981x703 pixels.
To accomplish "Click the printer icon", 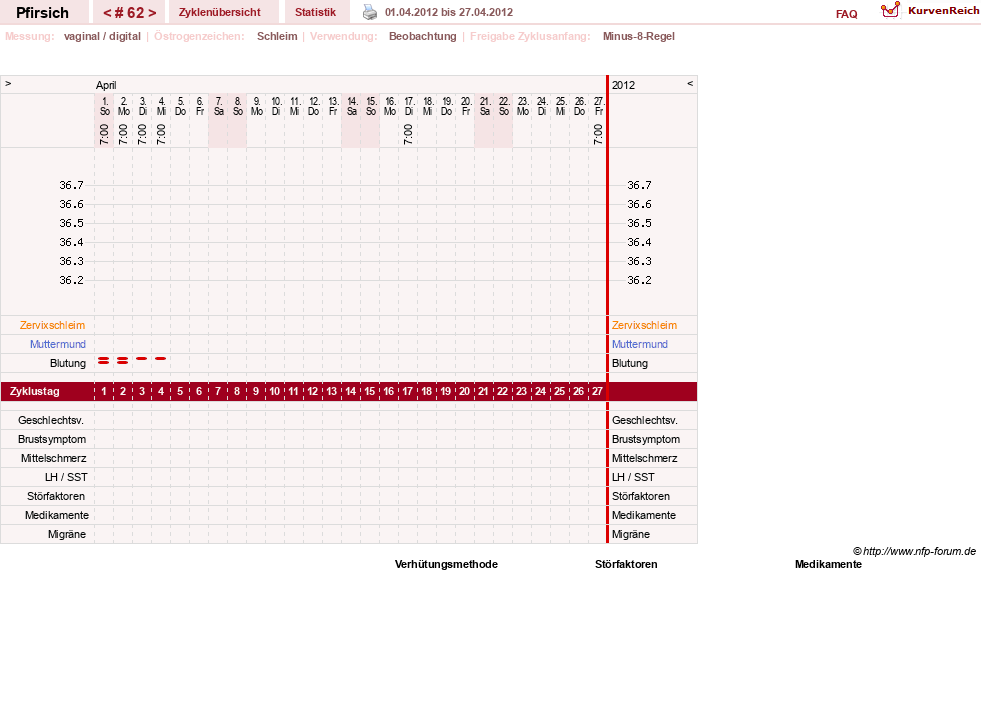I will [x=370, y=13].
